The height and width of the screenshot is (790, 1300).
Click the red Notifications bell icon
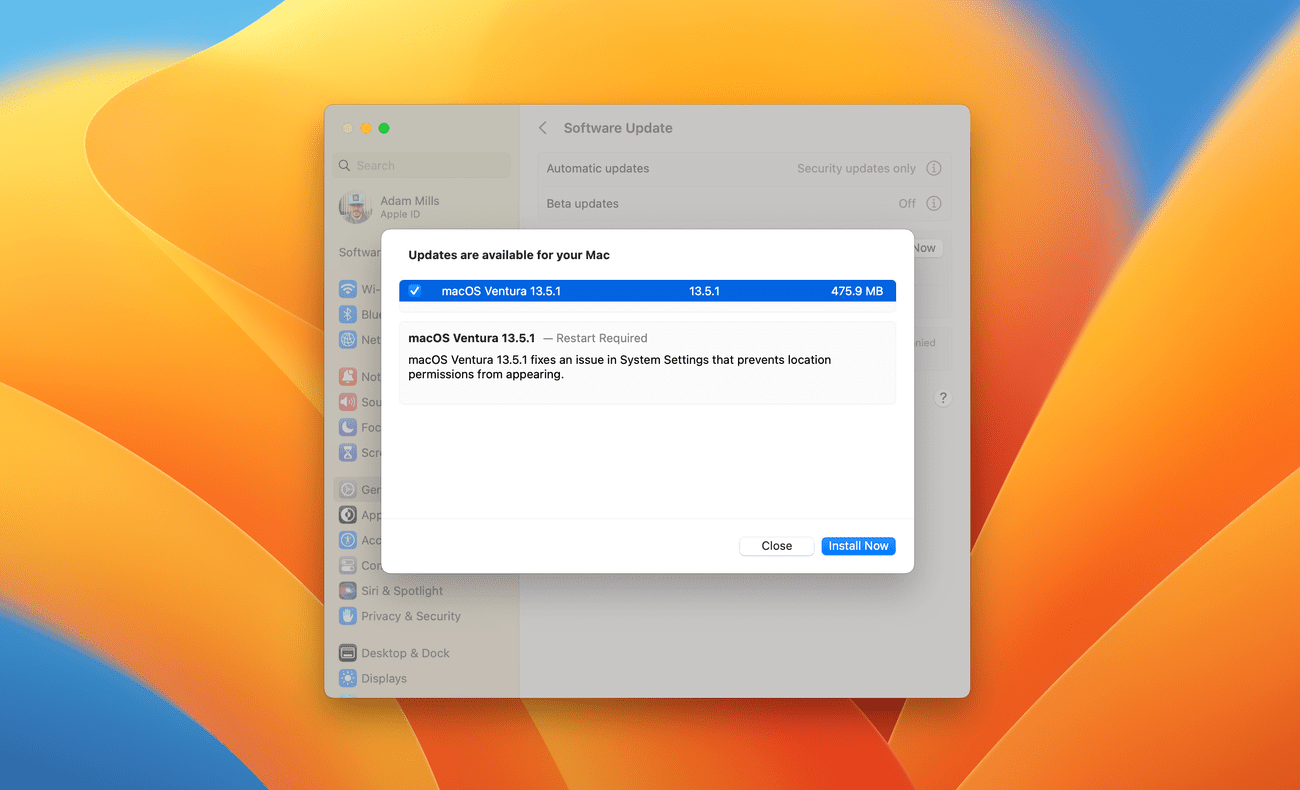click(347, 376)
